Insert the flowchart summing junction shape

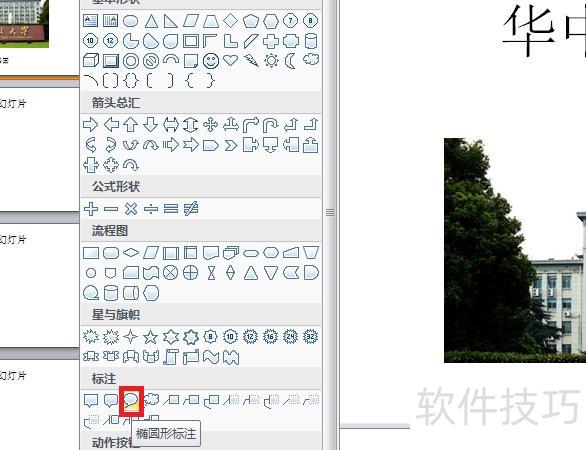click(171, 273)
